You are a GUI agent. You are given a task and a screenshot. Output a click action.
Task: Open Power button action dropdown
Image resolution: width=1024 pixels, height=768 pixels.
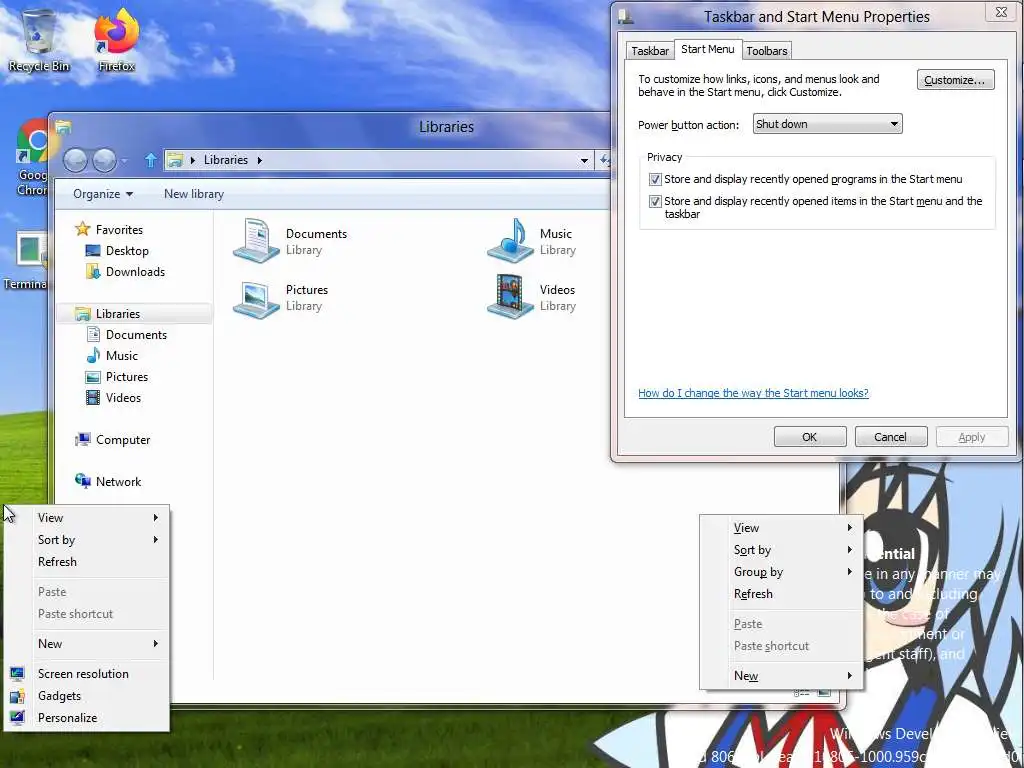pos(827,124)
